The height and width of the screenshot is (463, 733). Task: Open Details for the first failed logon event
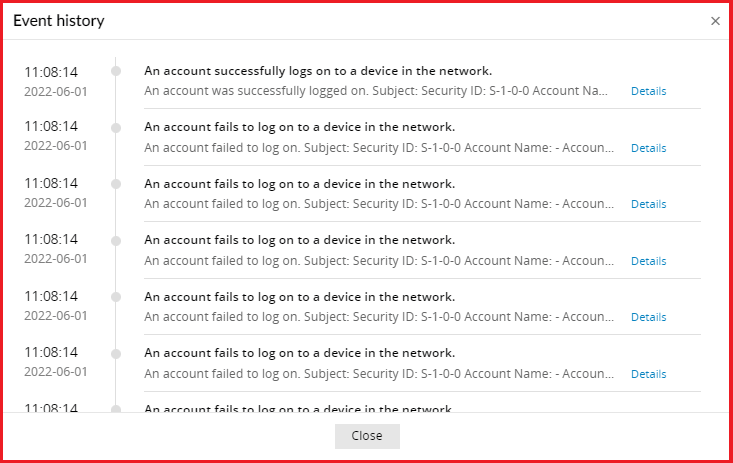[x=648, y=148]
